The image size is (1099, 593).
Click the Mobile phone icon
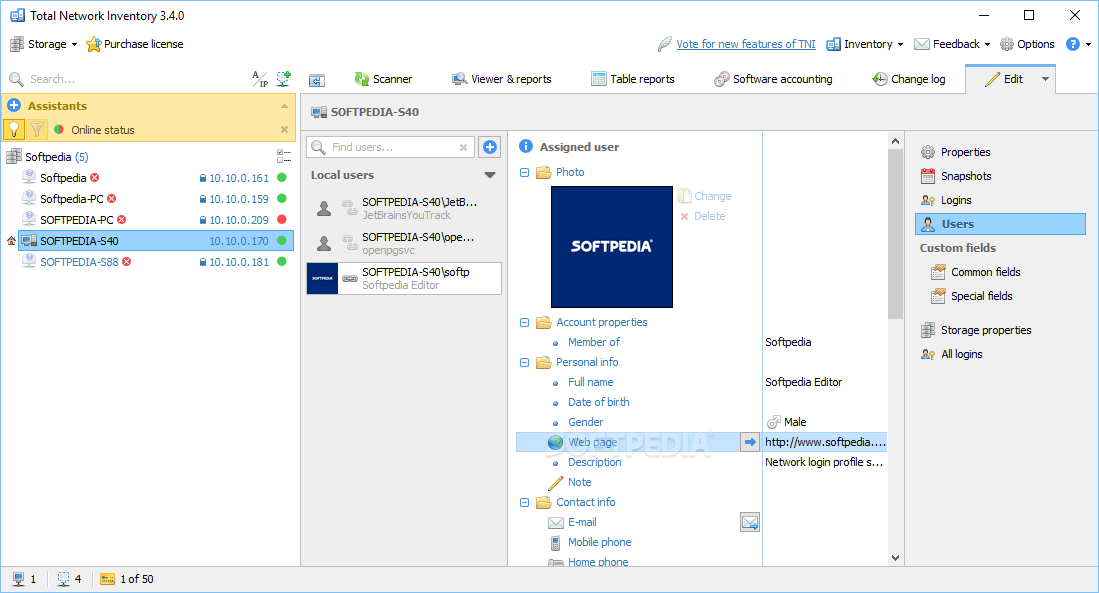[555, 543]
